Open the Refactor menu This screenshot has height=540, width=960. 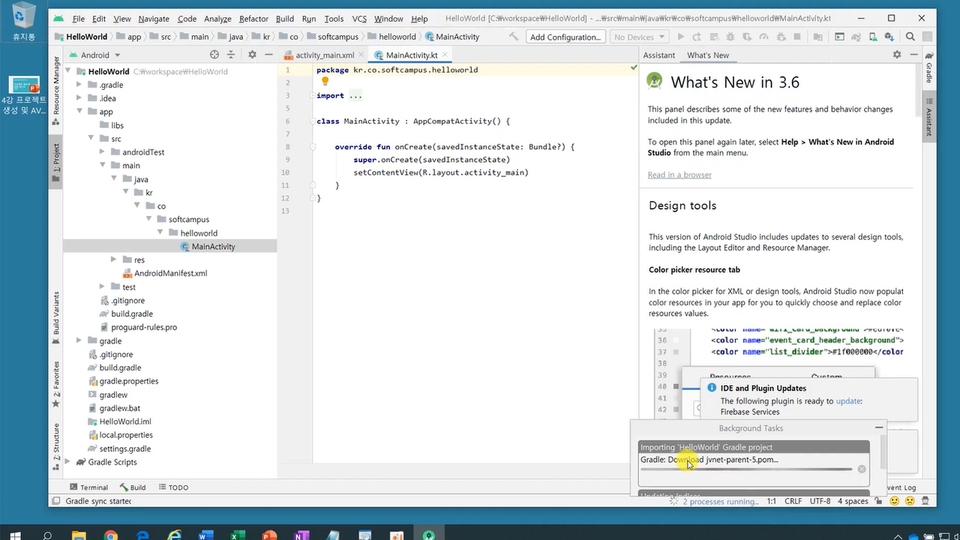click(x=253, y=18)
